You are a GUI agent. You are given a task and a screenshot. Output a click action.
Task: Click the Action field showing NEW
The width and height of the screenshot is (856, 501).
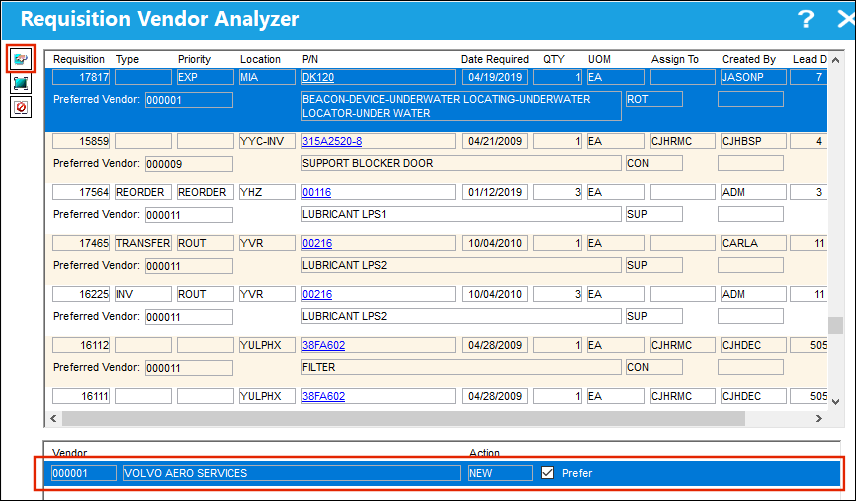(500, 473)
